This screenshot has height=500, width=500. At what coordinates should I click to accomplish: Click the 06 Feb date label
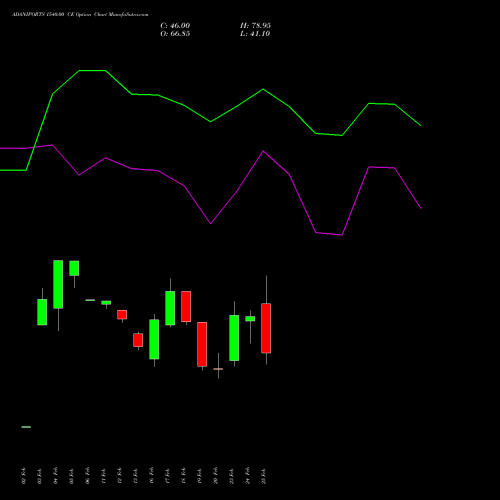click(x=87, y=476)
